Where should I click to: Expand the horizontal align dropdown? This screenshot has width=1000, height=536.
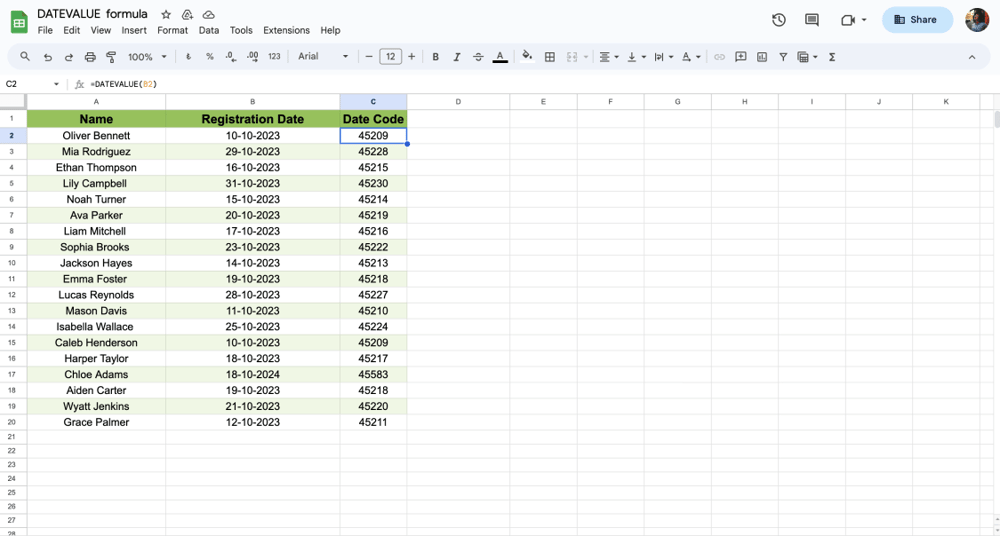608,57
